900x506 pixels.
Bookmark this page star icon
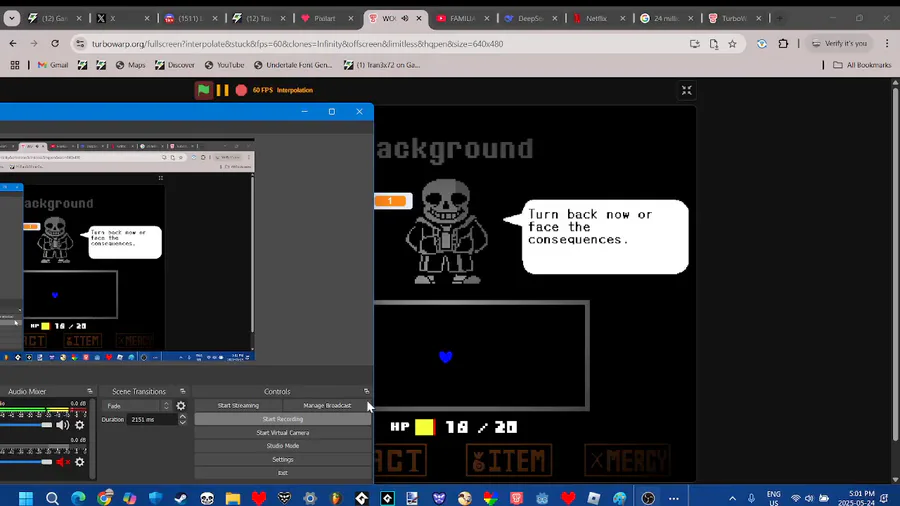pyautogui.click(x=732, y=44)
